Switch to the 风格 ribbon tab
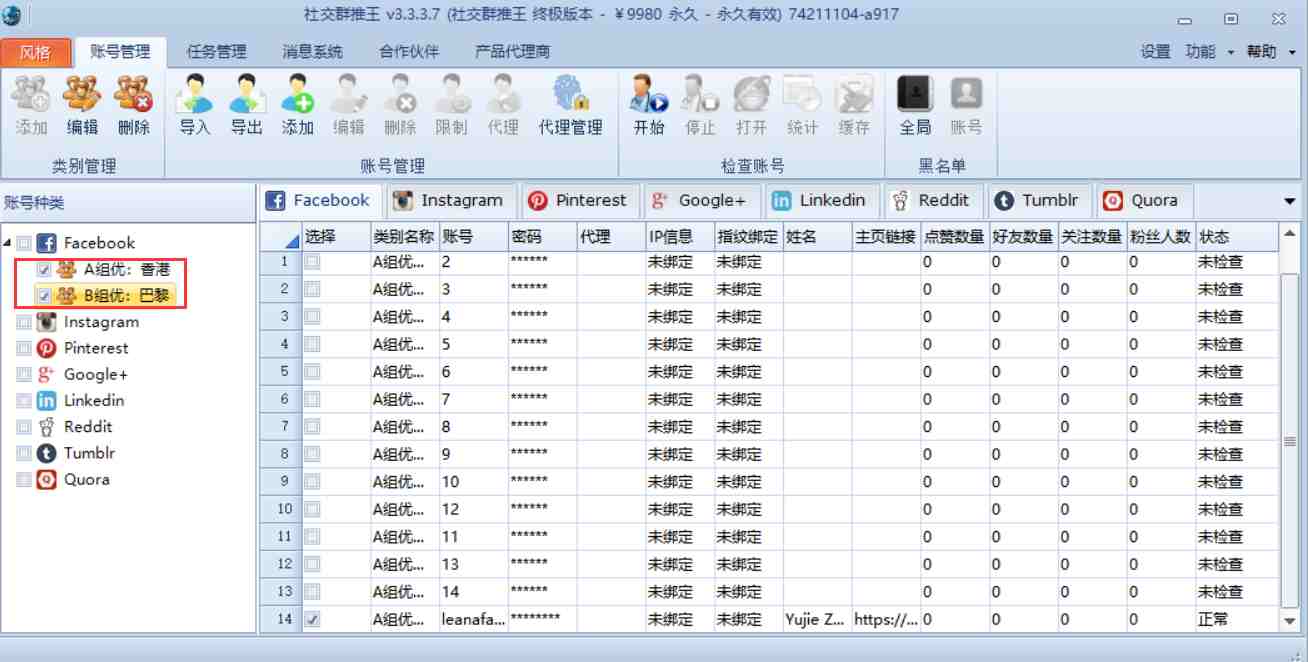Screen dimensions: 1308x662 pyautogui.click(x=36, y=52)
